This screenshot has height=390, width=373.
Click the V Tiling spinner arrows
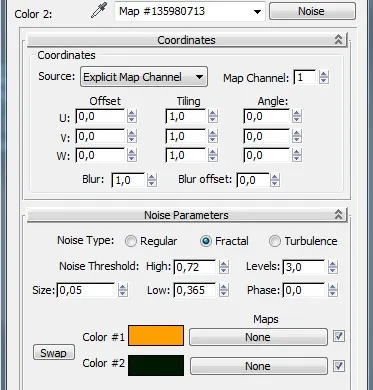(x=213, y=136)
